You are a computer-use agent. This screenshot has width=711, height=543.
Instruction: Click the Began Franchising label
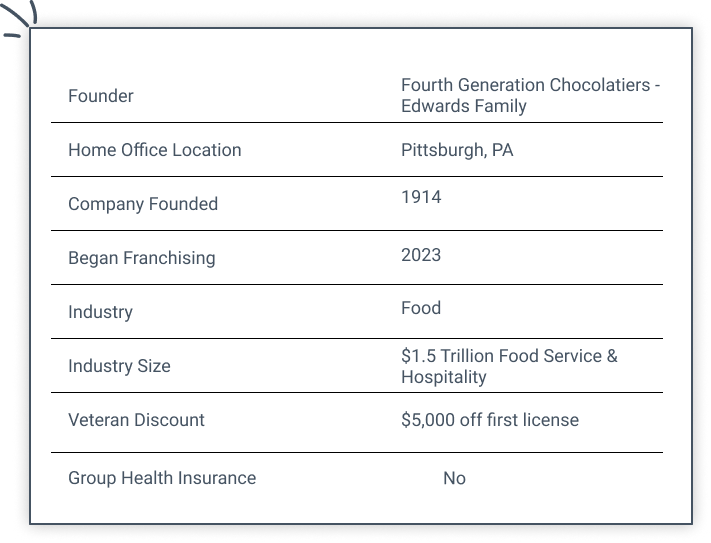pyautogui.click(x=141, y=258)
